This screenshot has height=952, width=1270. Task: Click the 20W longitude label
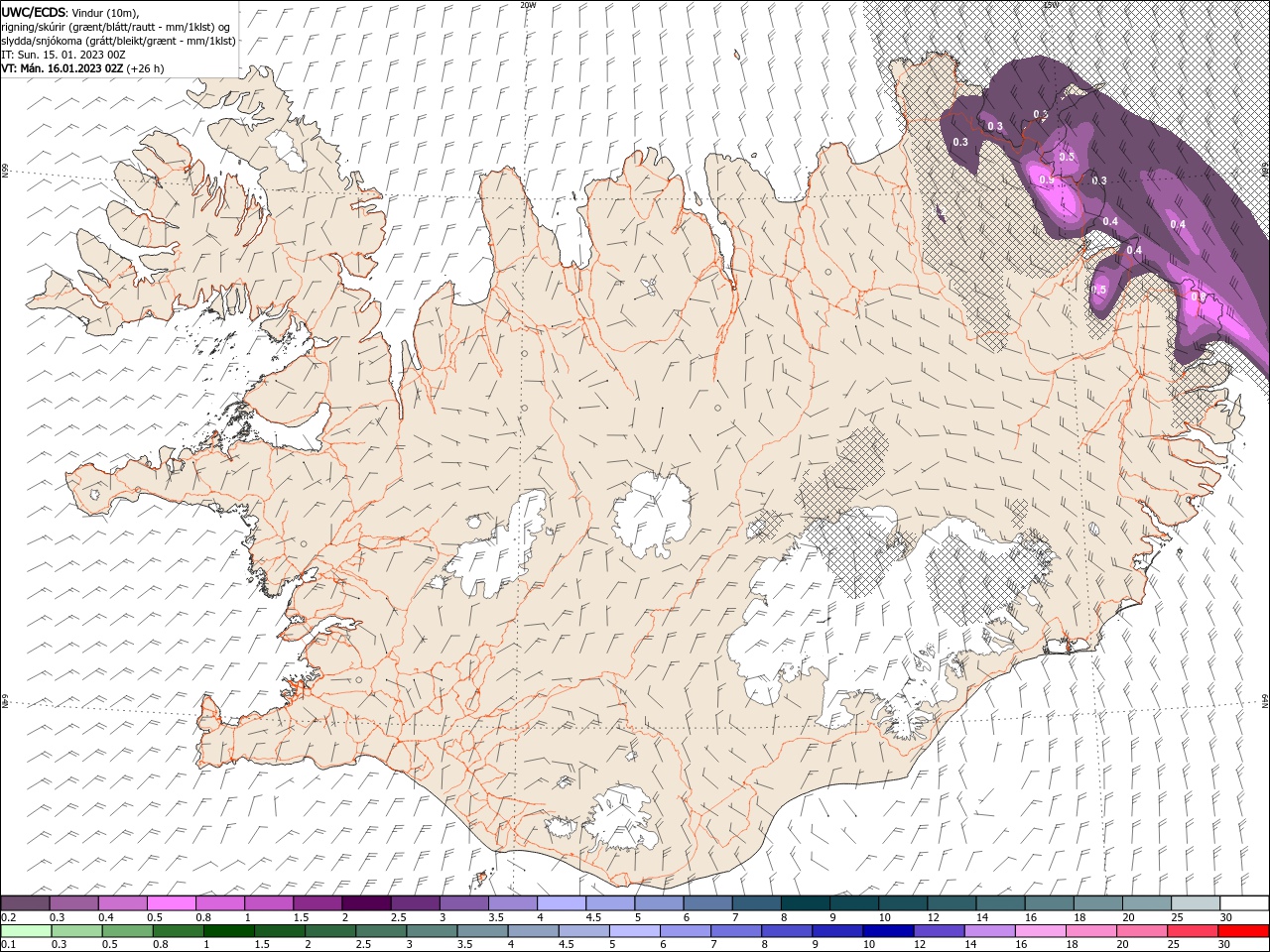click(x=528, y=5)
